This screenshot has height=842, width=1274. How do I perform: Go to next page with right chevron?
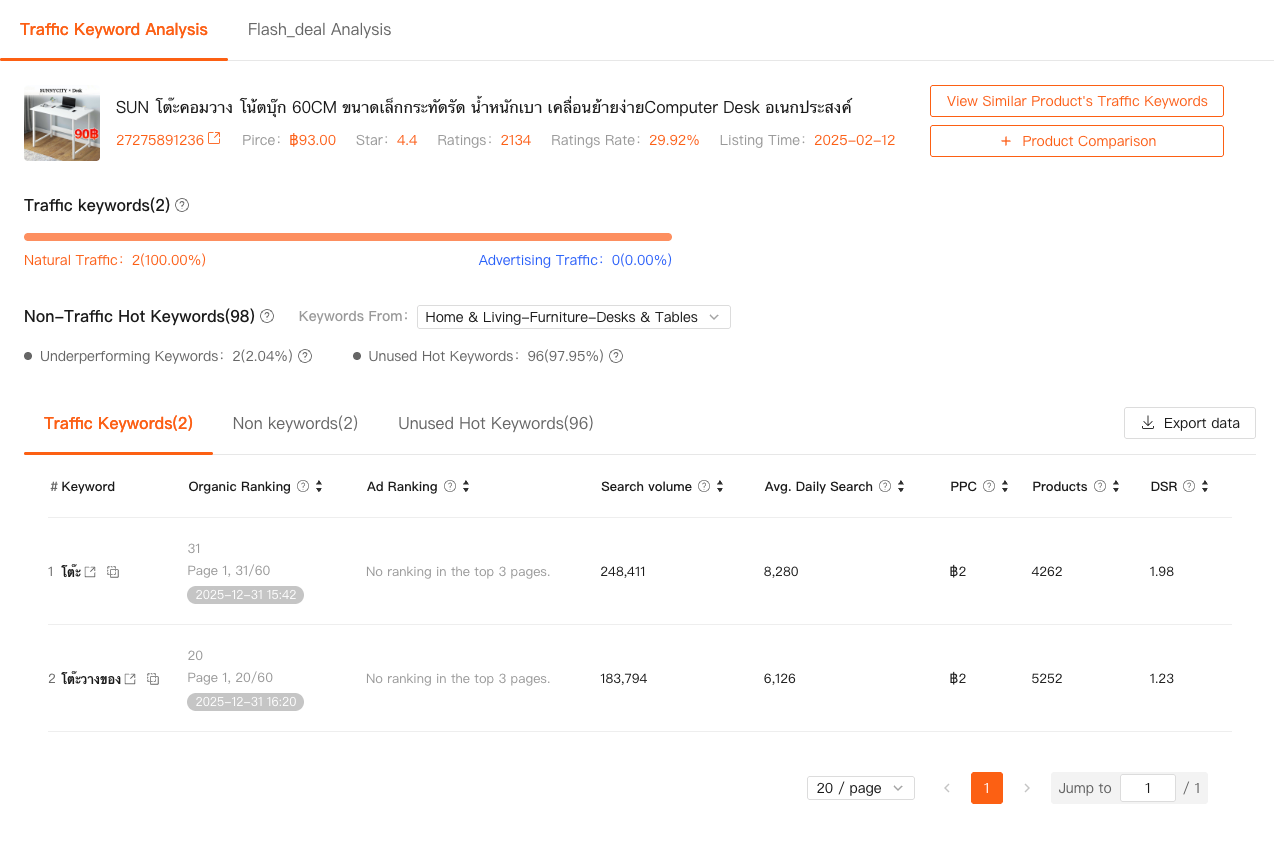point(1026,788)
